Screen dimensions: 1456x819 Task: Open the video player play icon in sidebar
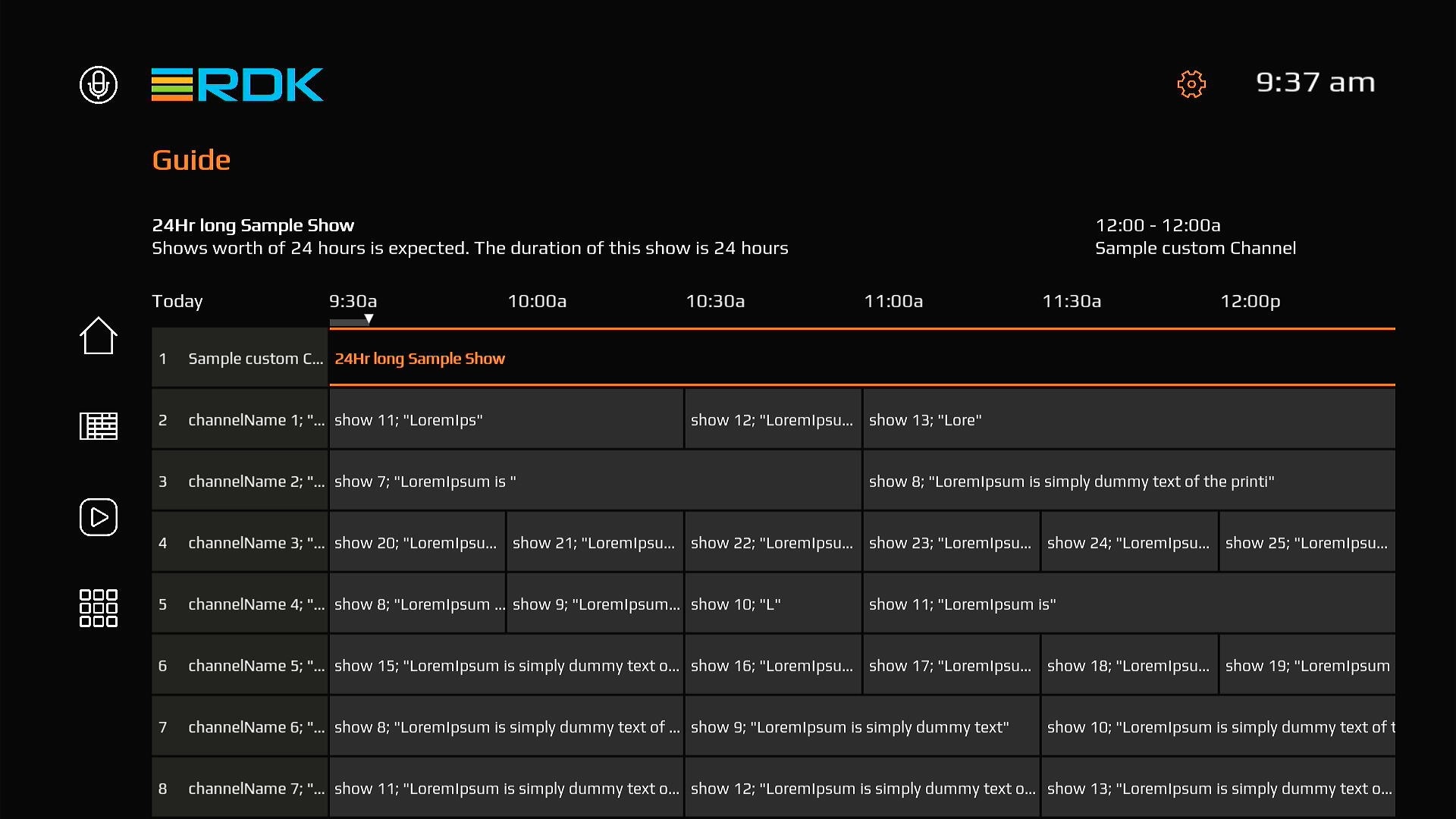[99, 517]
